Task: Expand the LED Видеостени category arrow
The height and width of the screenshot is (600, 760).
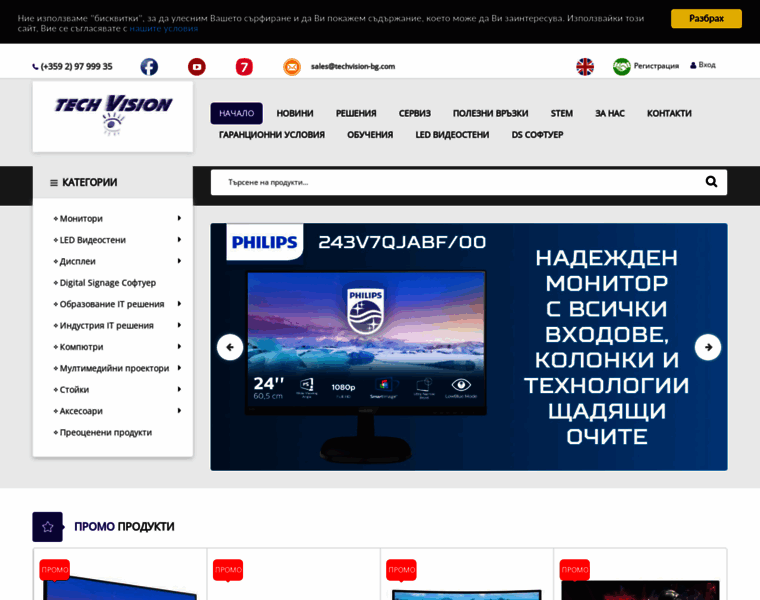Action: 179,239
